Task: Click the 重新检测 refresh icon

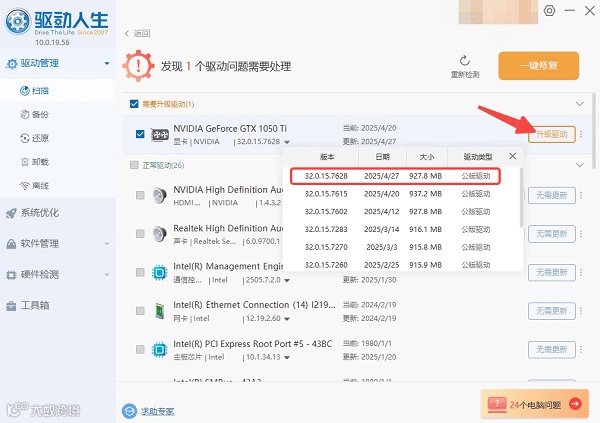Action: (465, 60)
